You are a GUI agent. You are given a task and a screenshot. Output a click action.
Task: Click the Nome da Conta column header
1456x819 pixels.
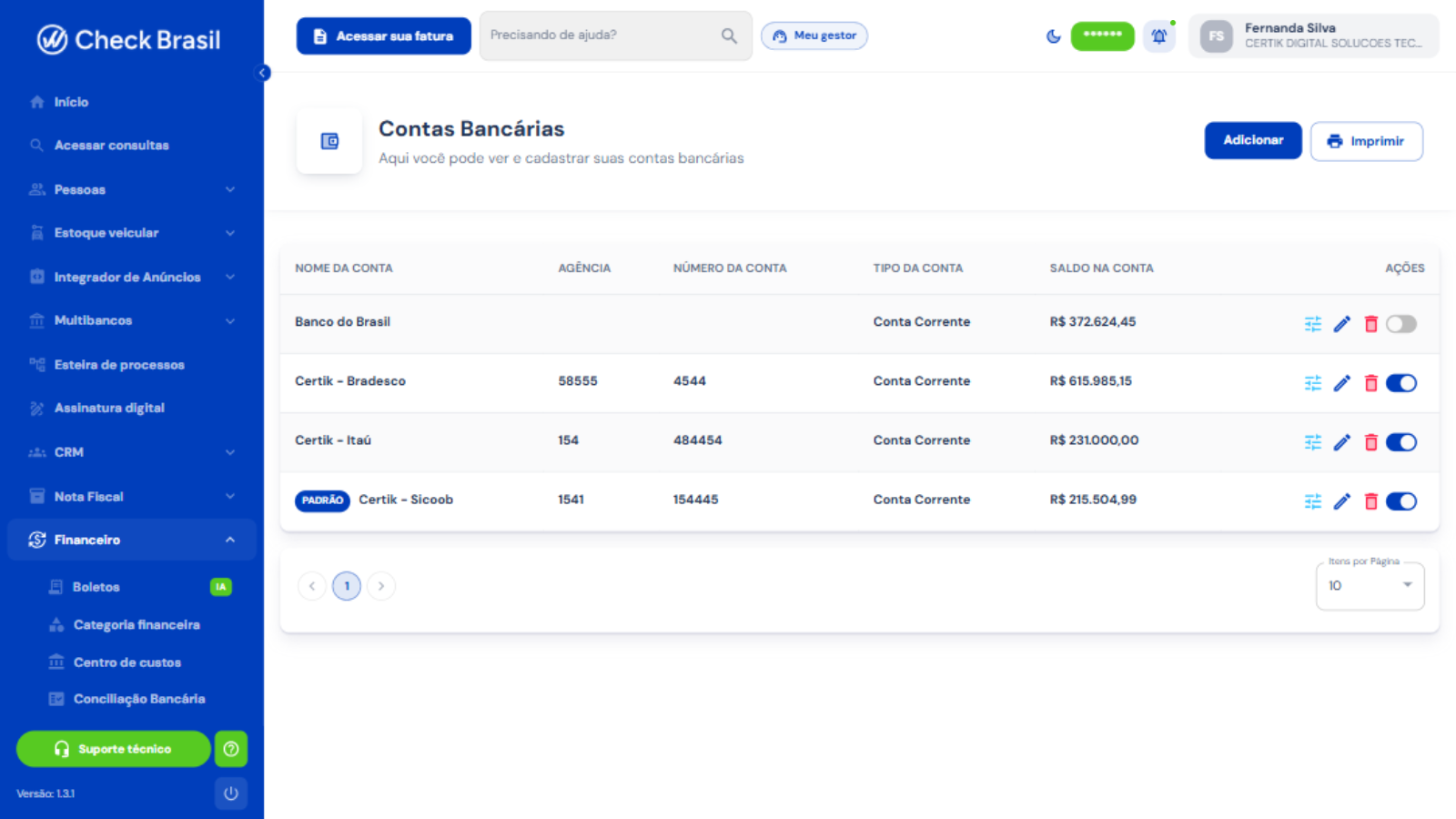point(344,268)
